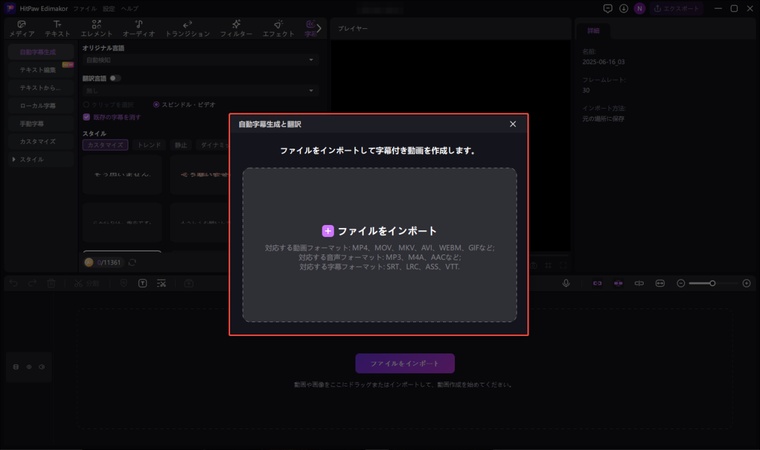Open the ヘルプ menu
760x450 pixels.
(x=129, y=9)
